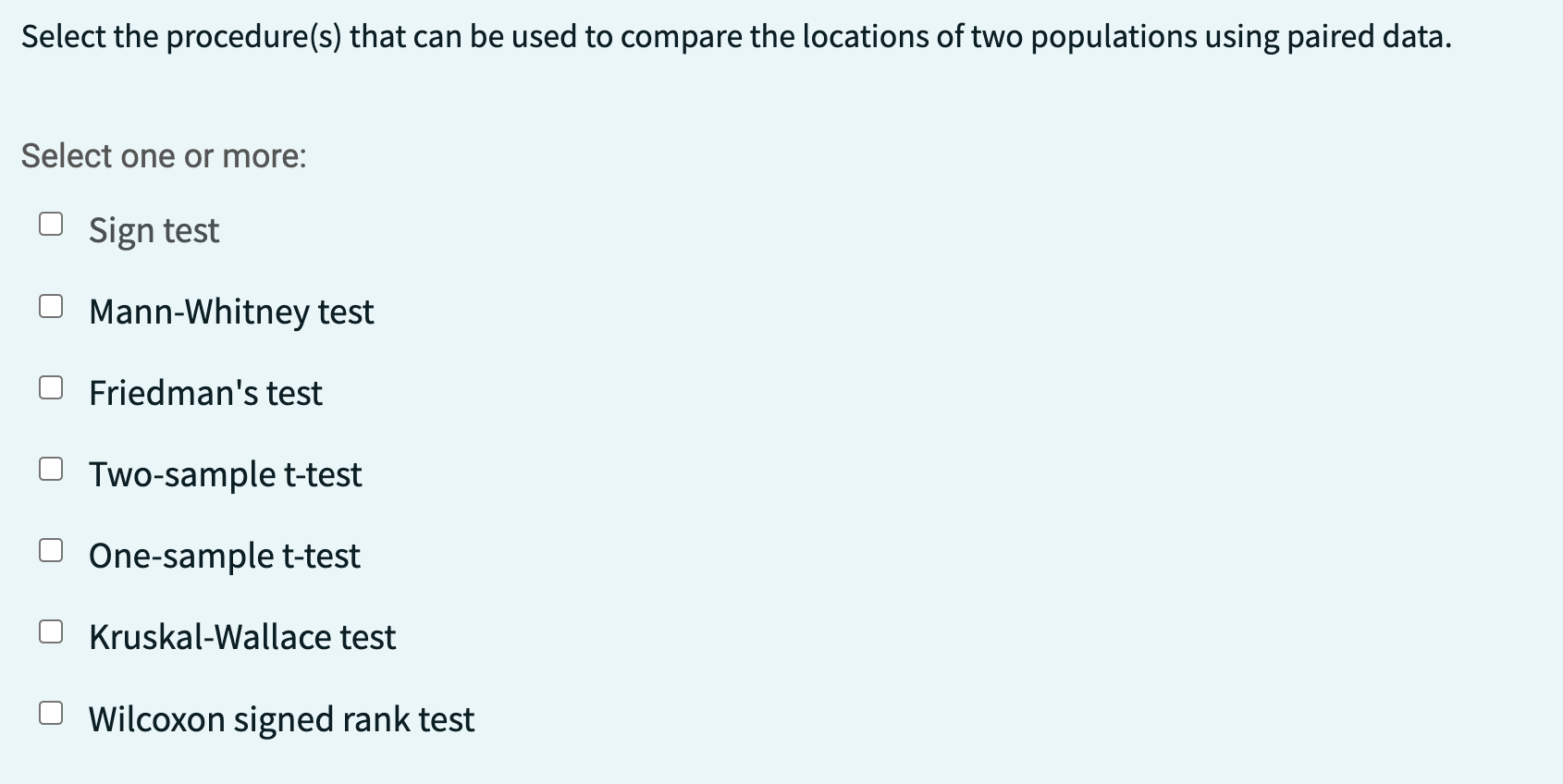
Task: Check the Wilcoxon signed rank test checkbox
Action: pyautogui.click(x=51, y=710)
